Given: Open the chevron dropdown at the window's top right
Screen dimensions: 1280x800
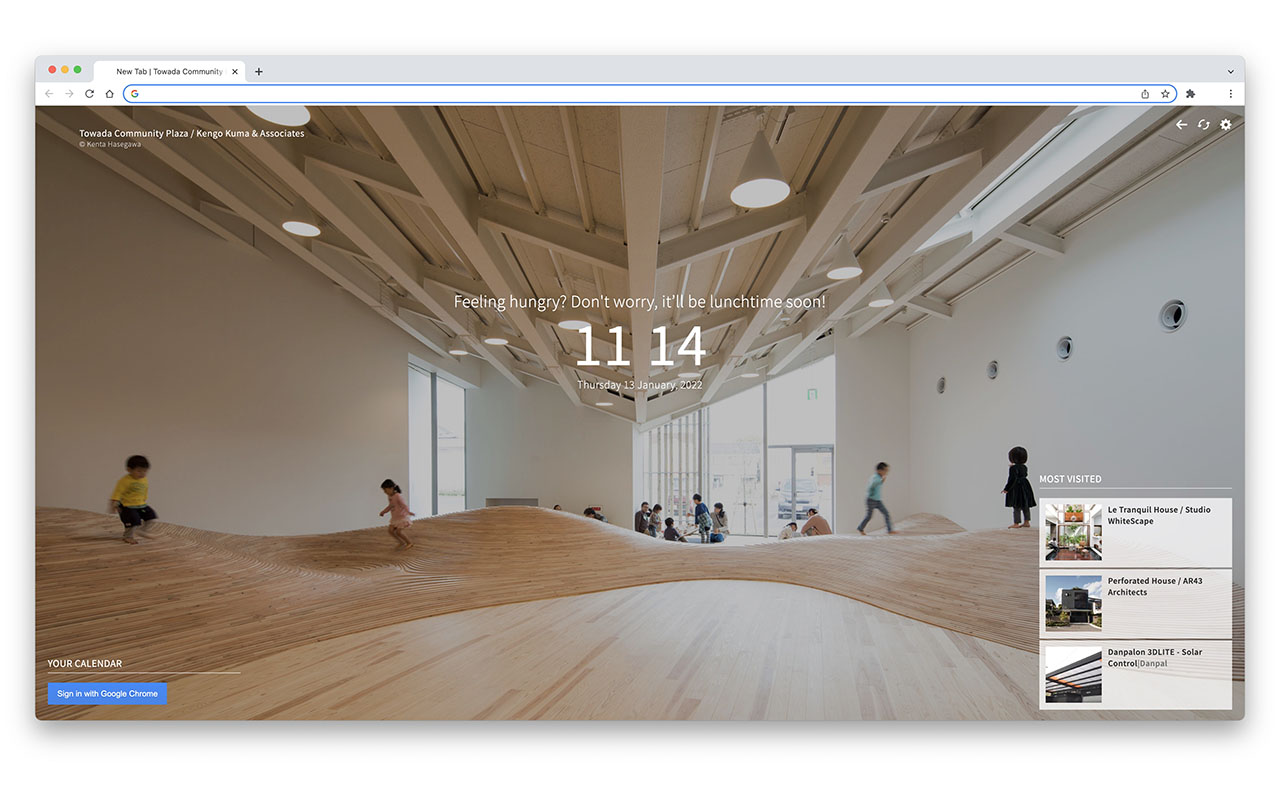Looking at the screenshot, I should 1230,71.
